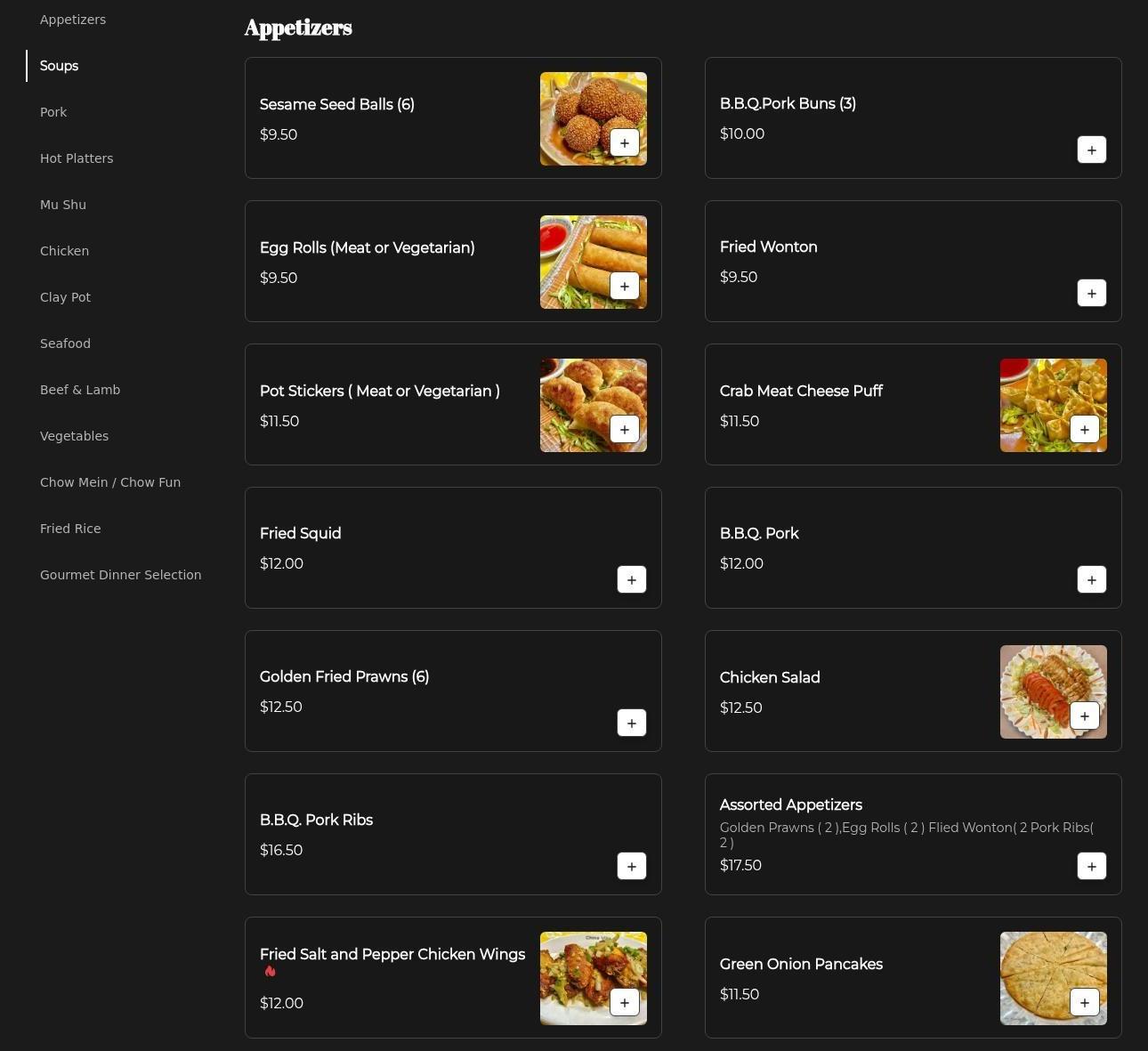This screenshot has width=1148, height=1051.
Task: Go to Gourmet Dinner Selection category
Action: pos(120,575)
